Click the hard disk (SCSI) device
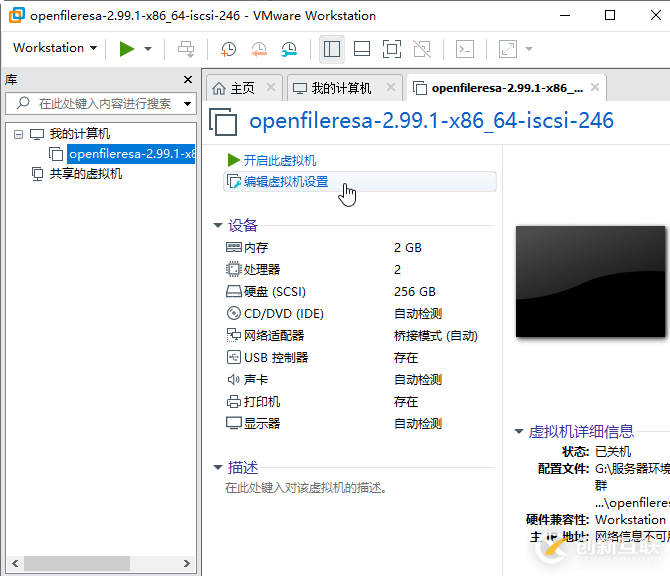This screenshot has width=670, height=576. coord(274,292)
